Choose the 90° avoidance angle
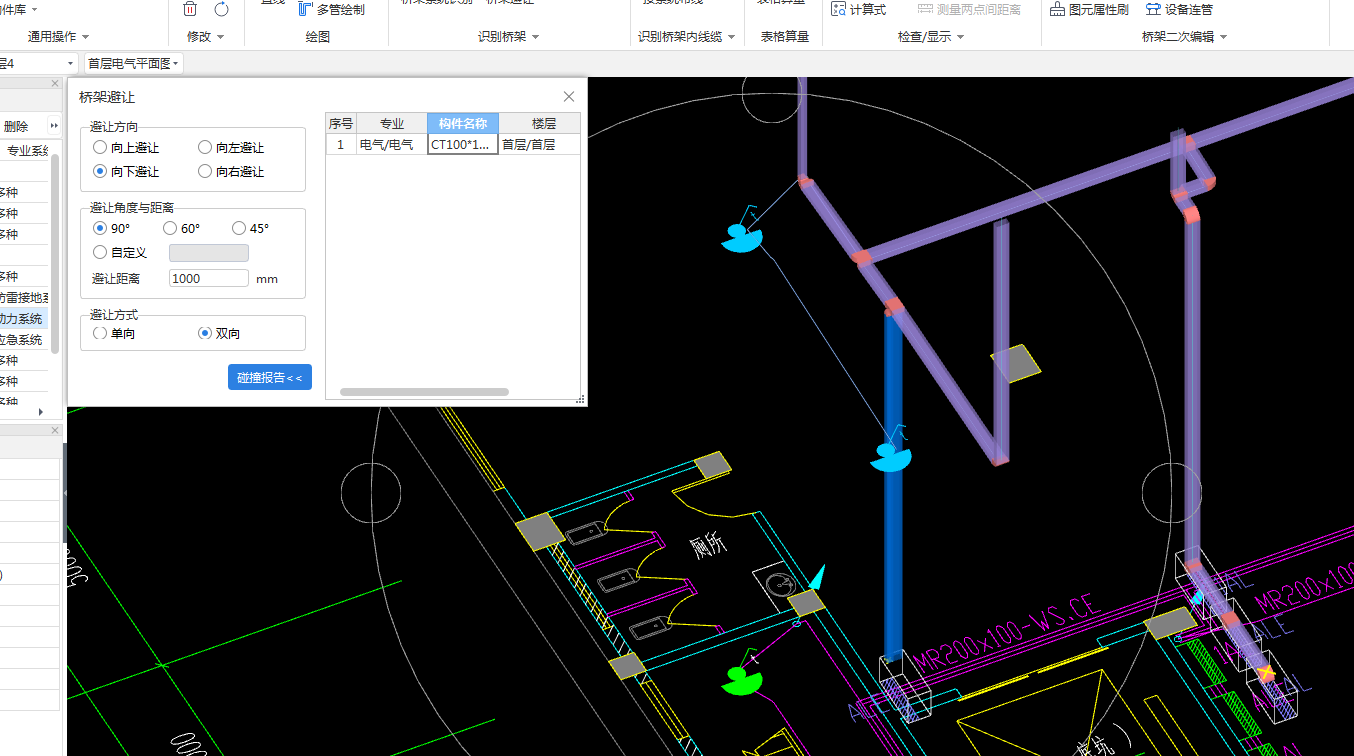Screen dimensions: 1354x756 pos(112,228)
